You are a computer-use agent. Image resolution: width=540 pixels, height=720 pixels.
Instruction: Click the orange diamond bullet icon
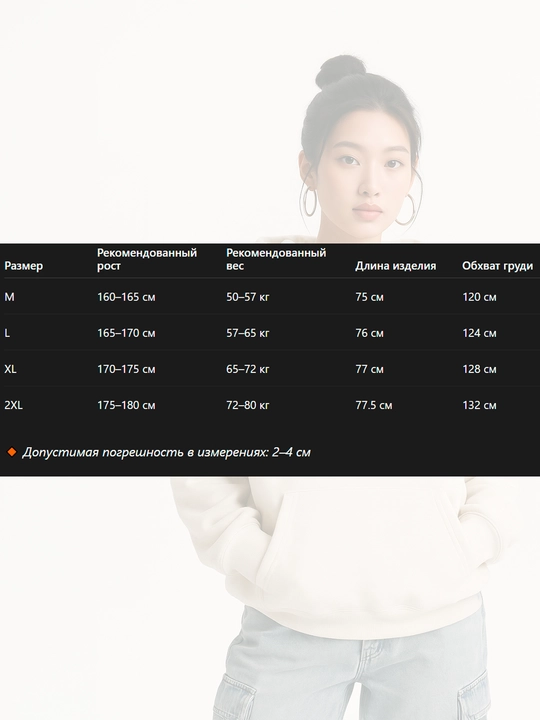12,452
